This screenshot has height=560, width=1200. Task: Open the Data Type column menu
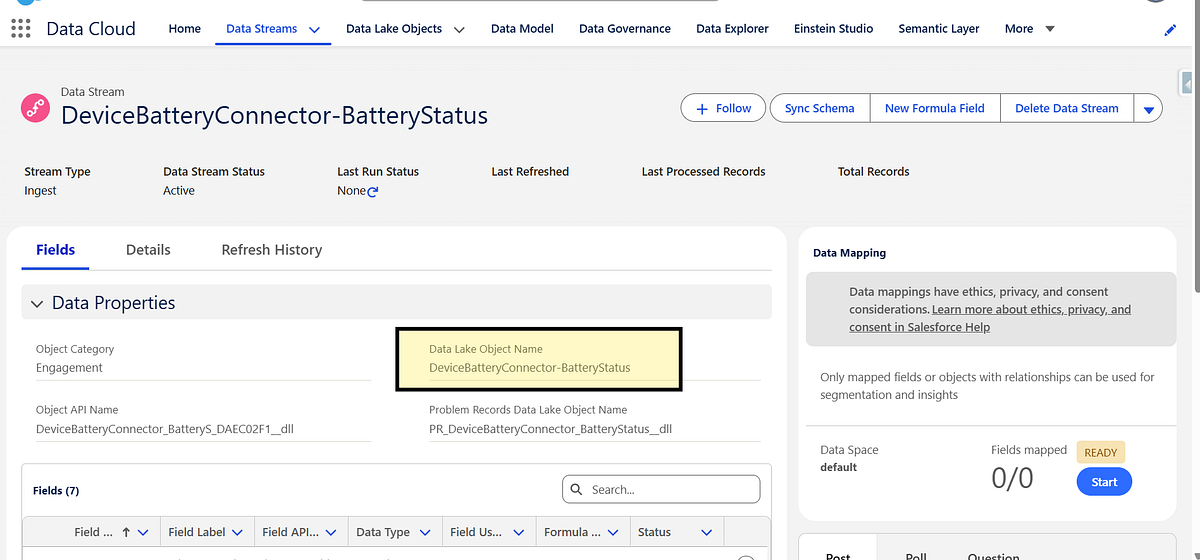point(425,533)
